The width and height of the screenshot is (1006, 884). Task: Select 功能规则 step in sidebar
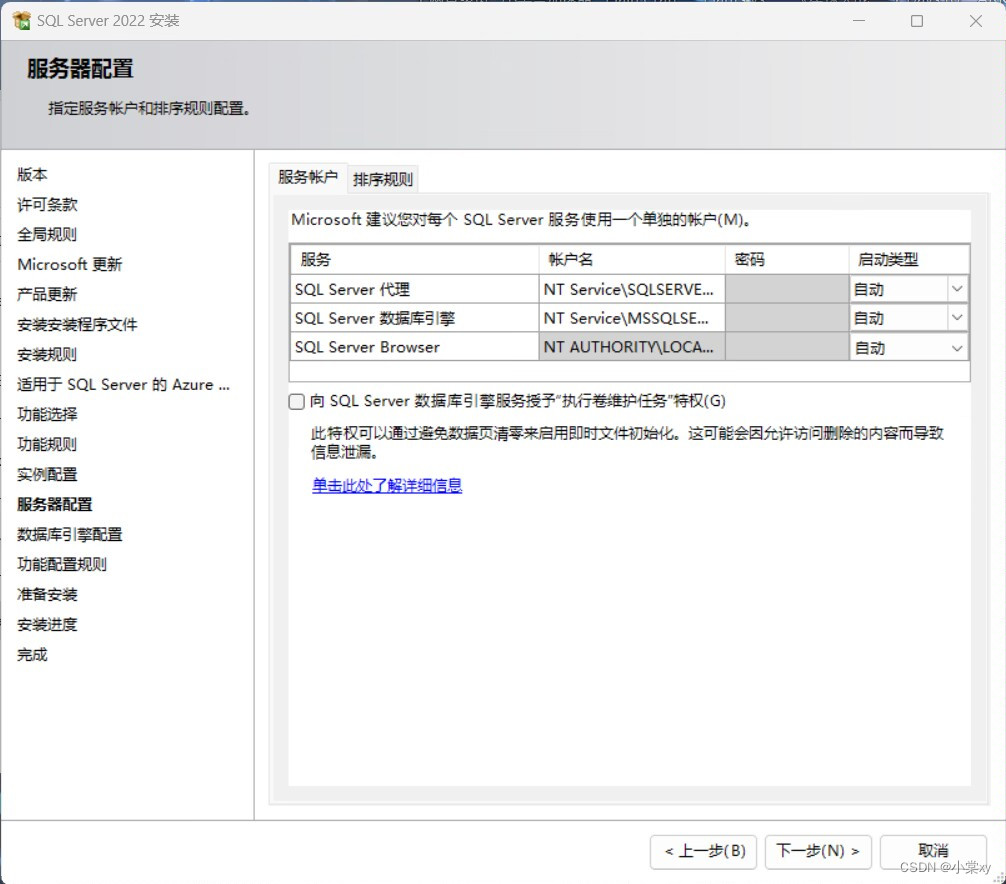pyautogui.click(x=47, y=444)
